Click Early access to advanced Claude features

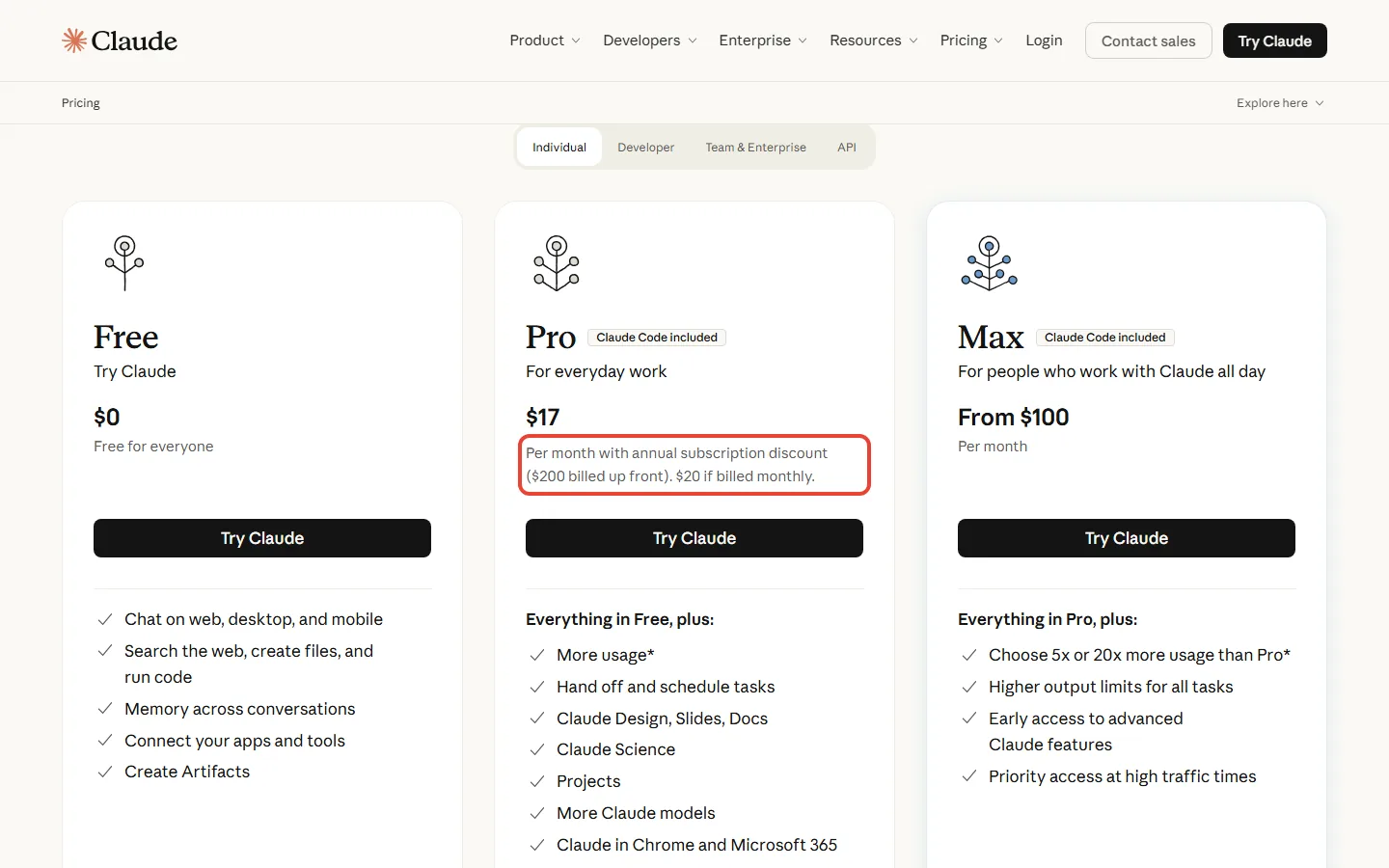click(1085, 731)
